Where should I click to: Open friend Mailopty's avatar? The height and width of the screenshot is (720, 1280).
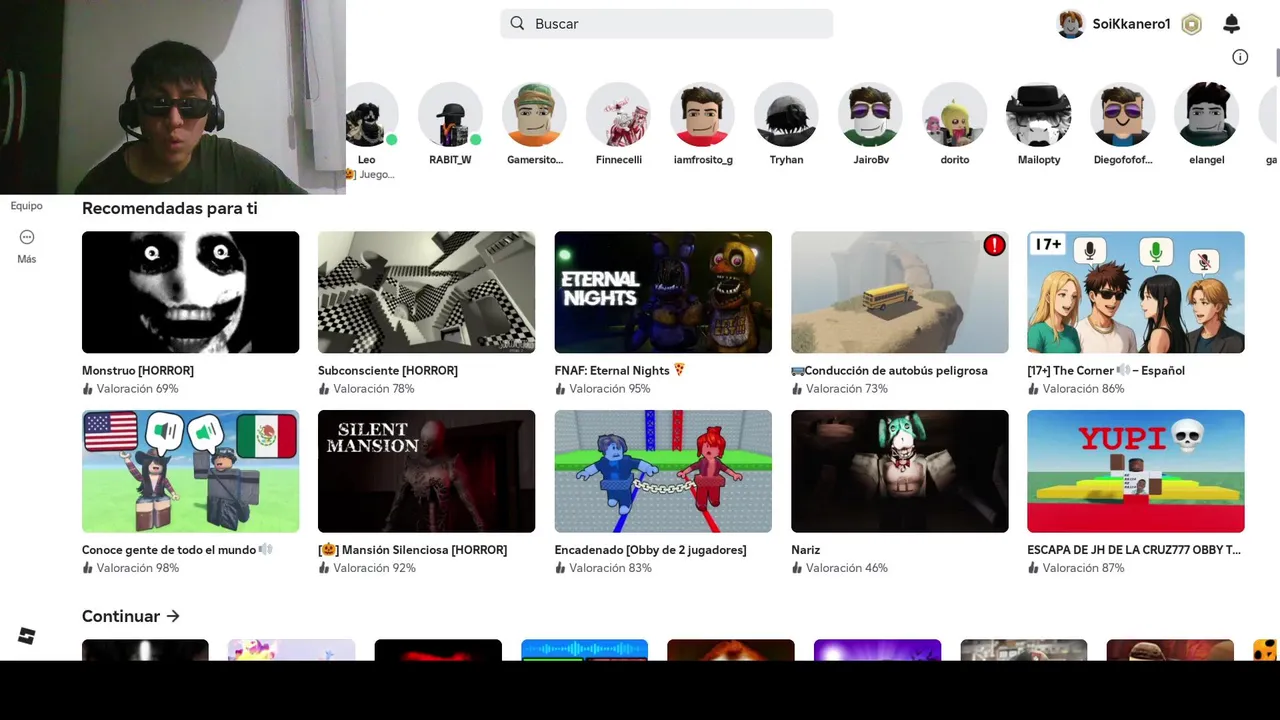(1038, 114)
